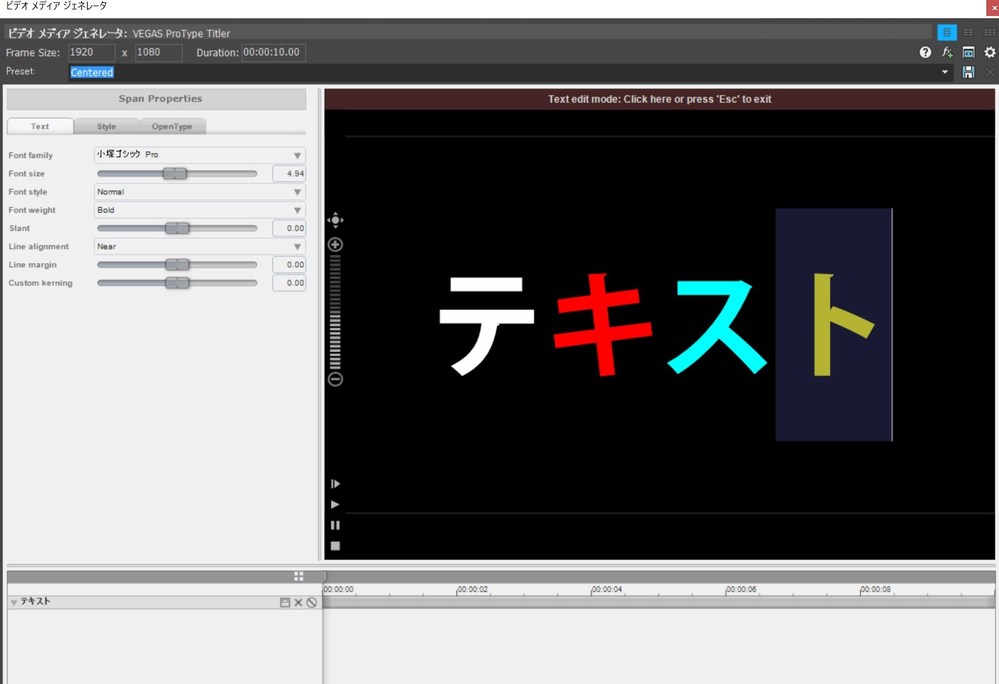Expand the Font weight Bold dropdown

point(297,210)
